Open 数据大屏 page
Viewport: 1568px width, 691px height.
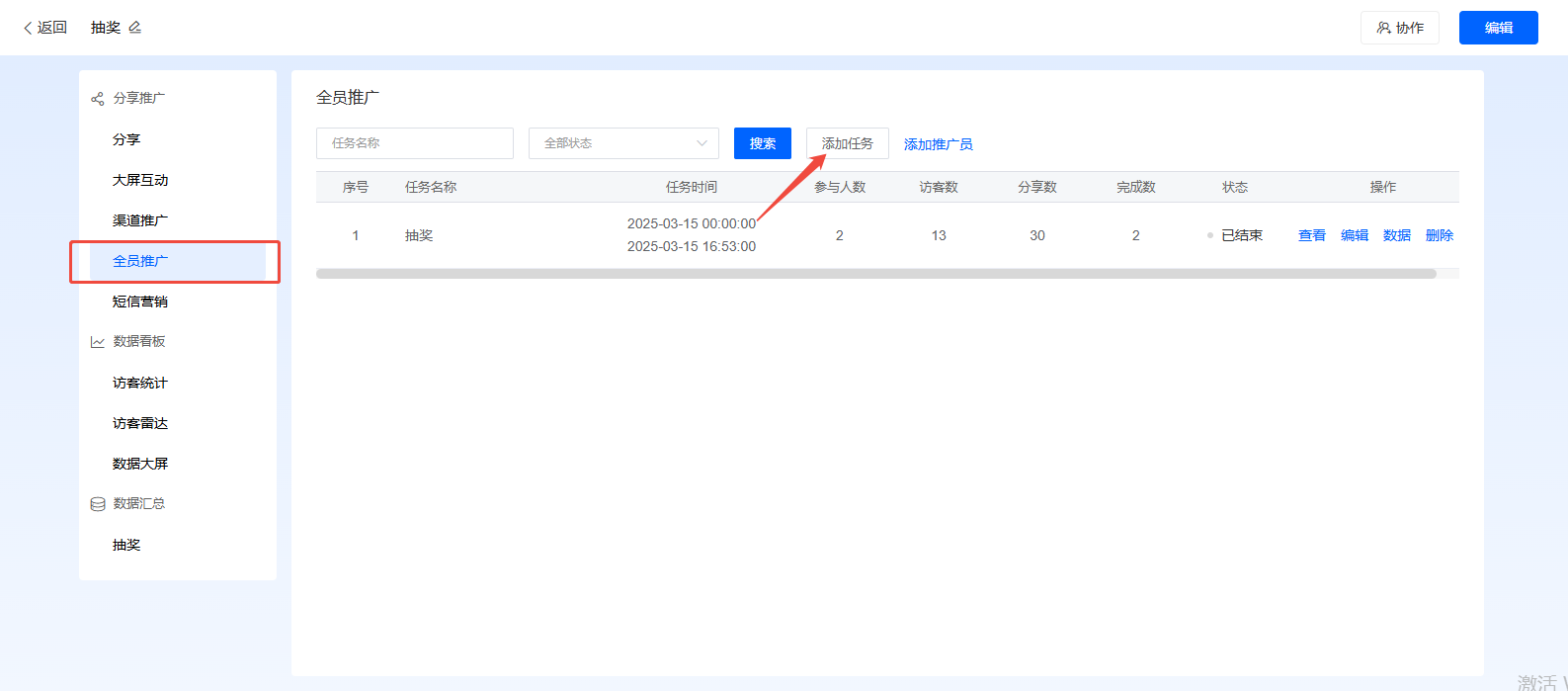point(140,464)
